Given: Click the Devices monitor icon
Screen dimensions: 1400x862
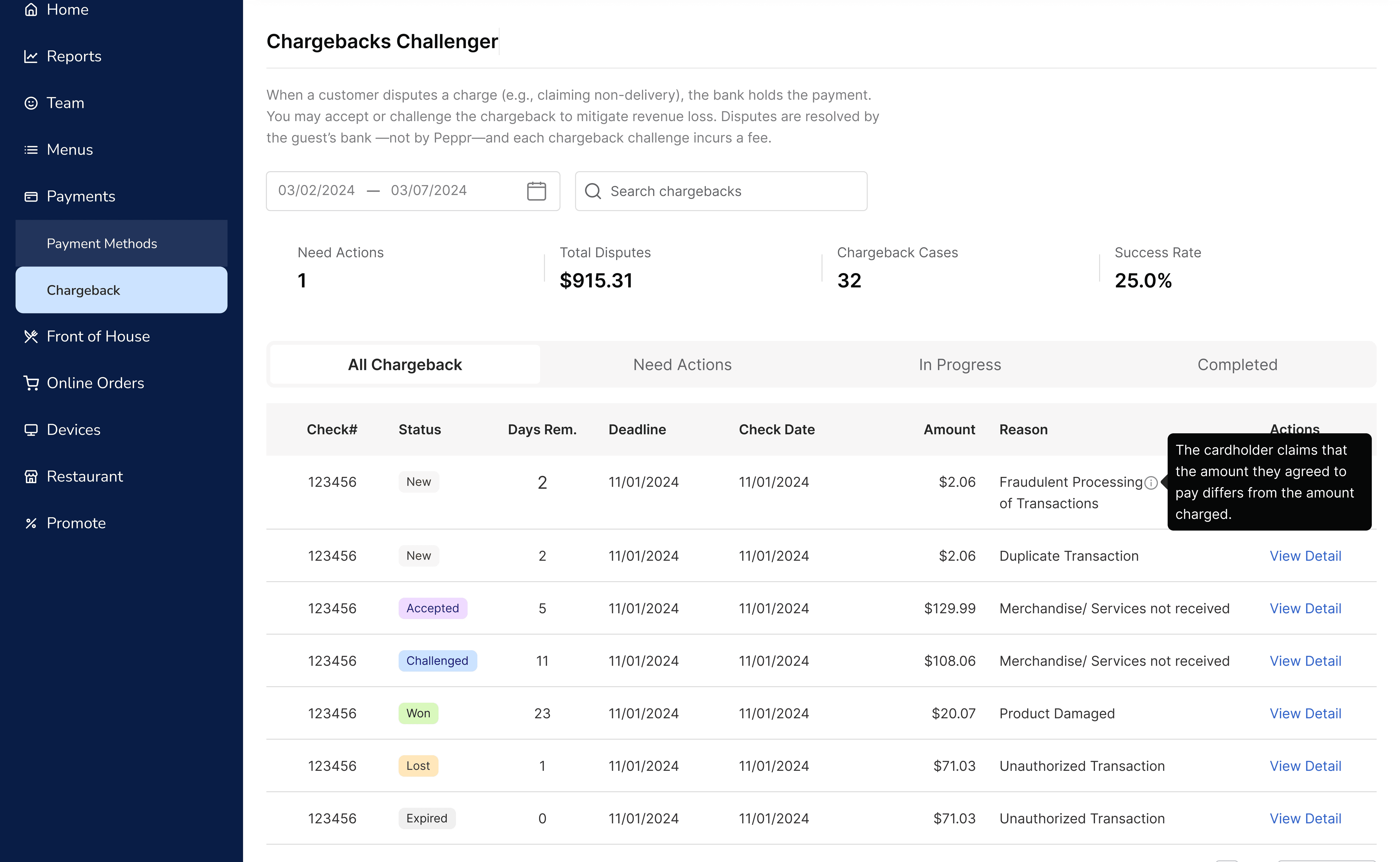Looking at the screenshot, I should click(31, 430).
